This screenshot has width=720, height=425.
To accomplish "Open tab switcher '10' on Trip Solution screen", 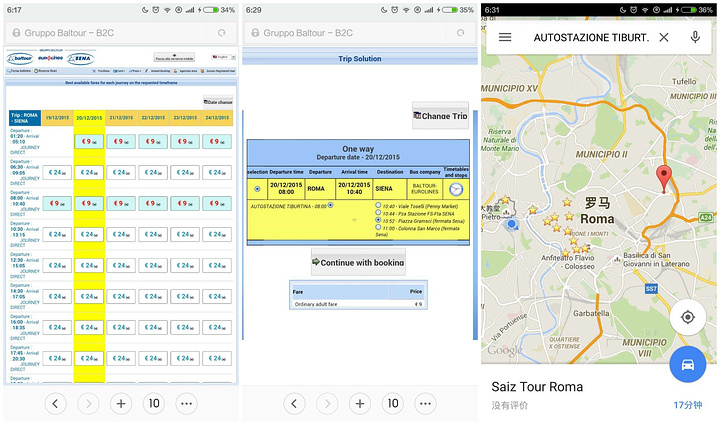I will tap(393, 403).
